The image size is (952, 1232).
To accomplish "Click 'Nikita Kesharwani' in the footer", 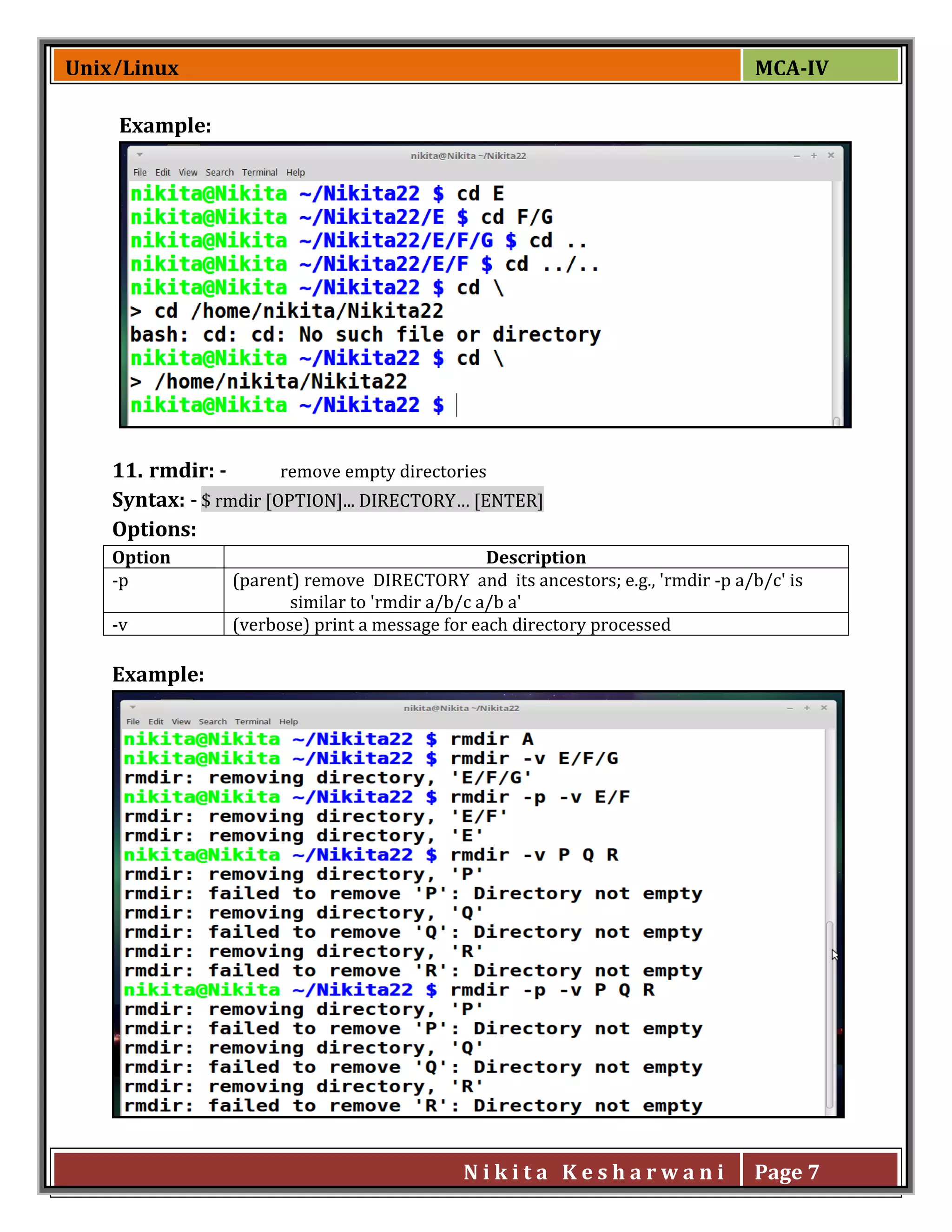I will point(594,1172).
